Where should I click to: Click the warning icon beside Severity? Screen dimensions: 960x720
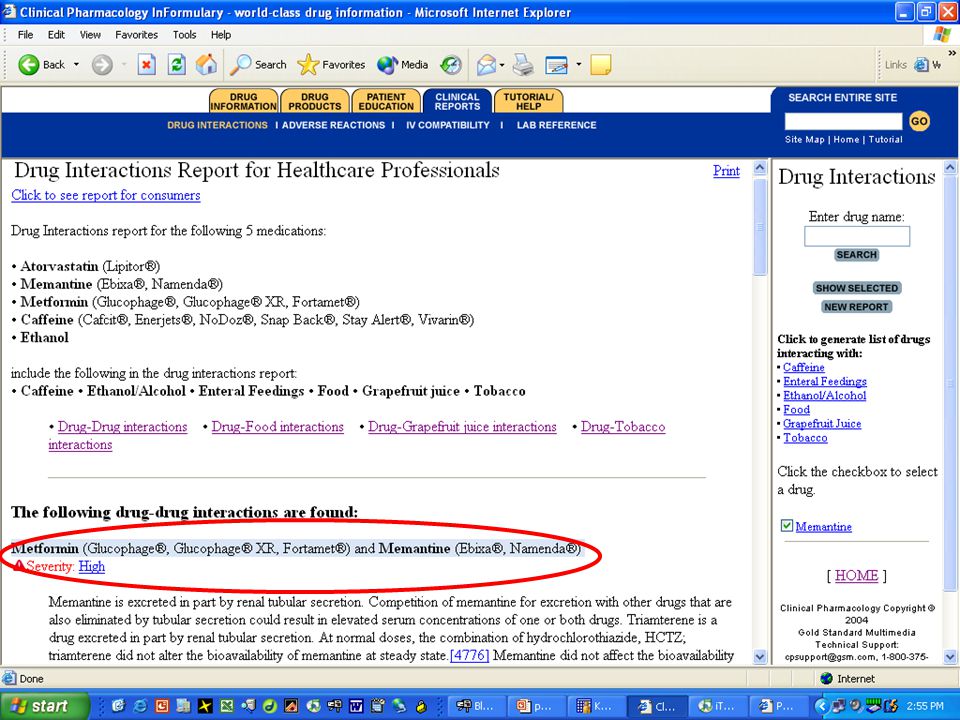coord(19,566)
